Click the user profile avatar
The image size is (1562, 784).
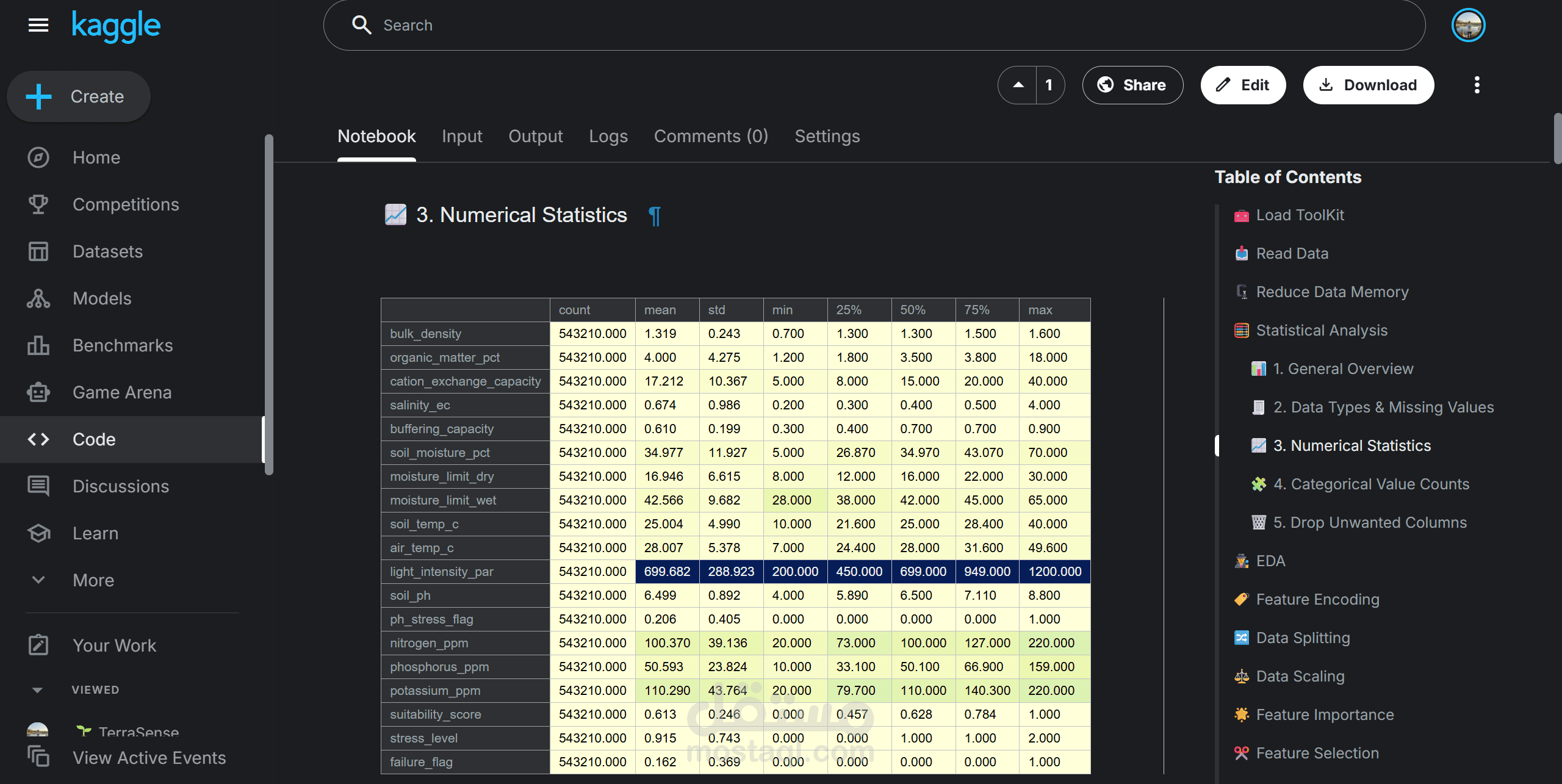pyautogui.click(x=1468, y=25)
